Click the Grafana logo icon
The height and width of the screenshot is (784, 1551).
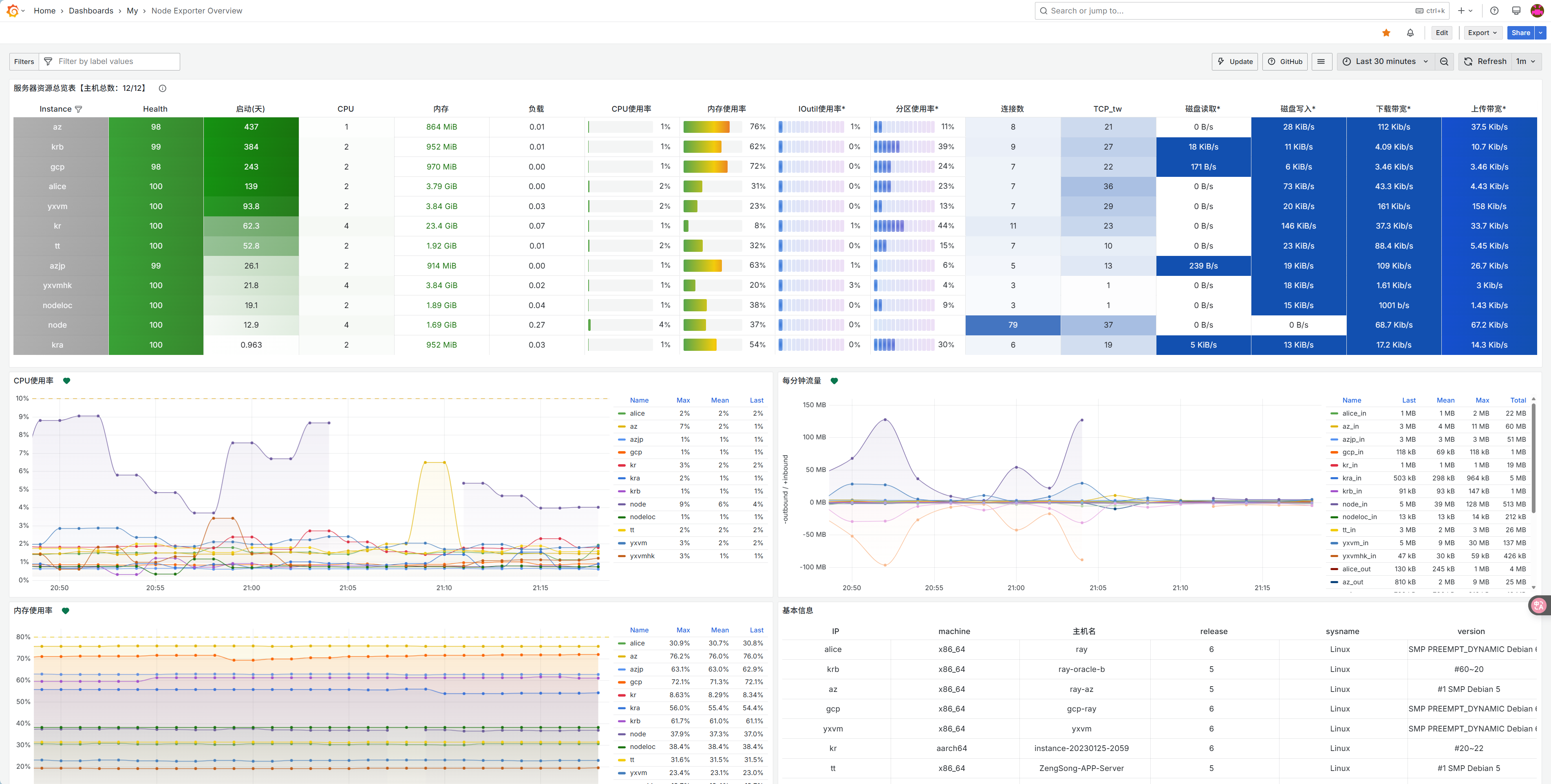click(x=12, y=11)
